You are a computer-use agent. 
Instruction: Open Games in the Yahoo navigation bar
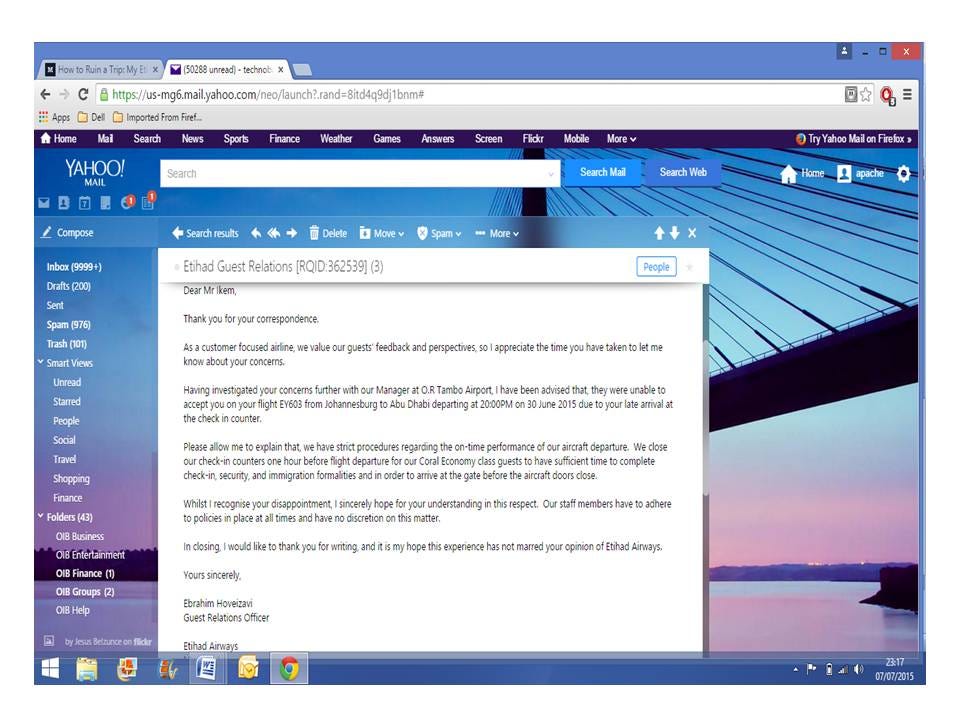387,139
